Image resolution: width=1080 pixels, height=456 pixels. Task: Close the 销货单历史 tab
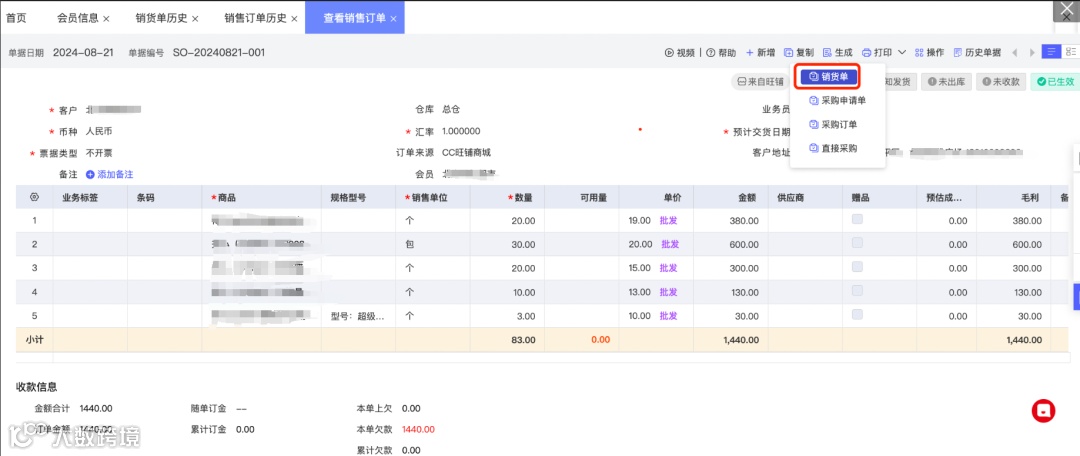click(195, 19)
